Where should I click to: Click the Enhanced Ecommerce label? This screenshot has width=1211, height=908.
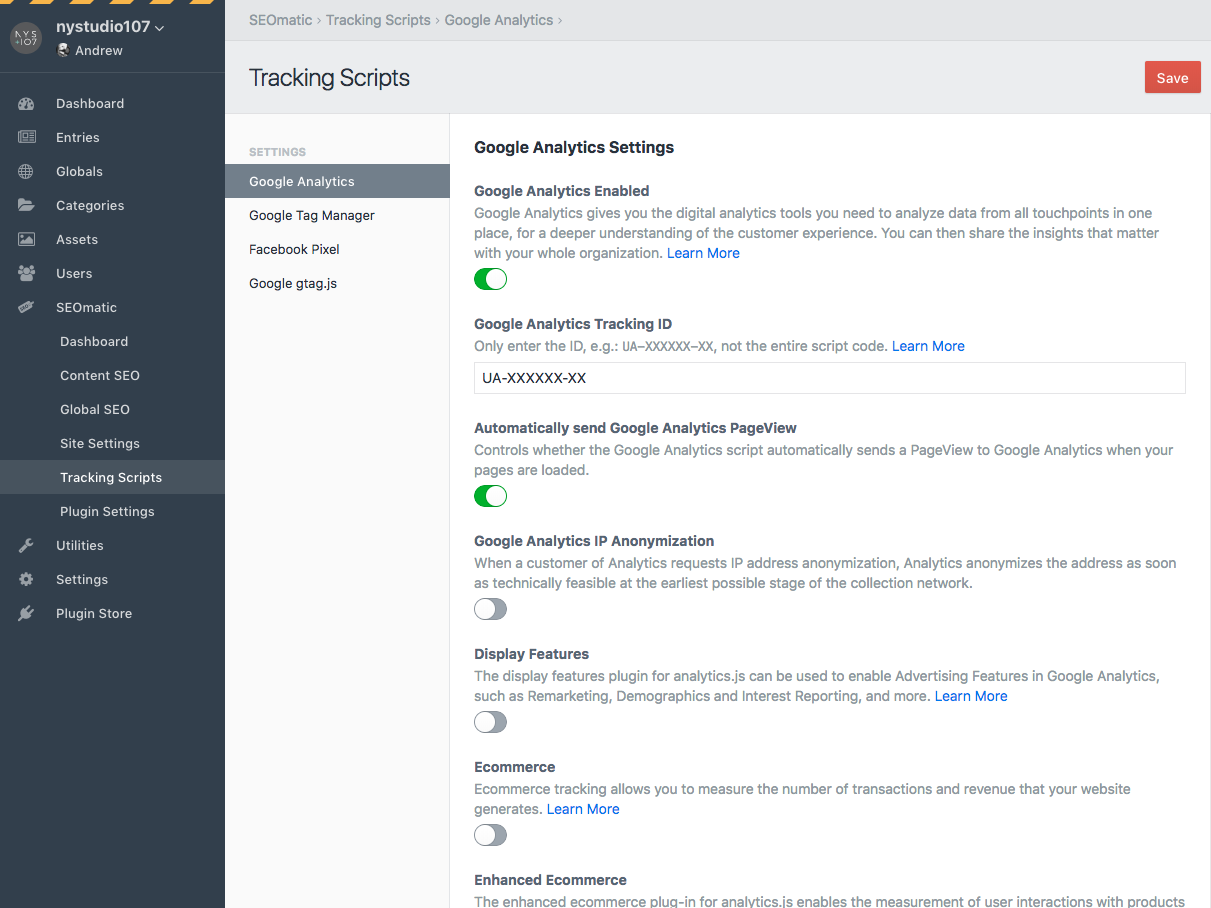(550, 880)
